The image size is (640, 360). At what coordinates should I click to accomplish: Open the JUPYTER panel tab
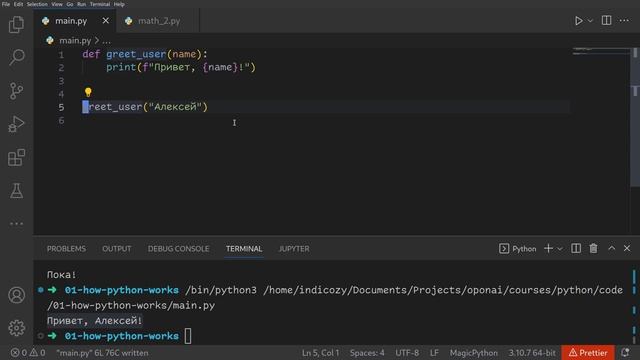[294, 249]
